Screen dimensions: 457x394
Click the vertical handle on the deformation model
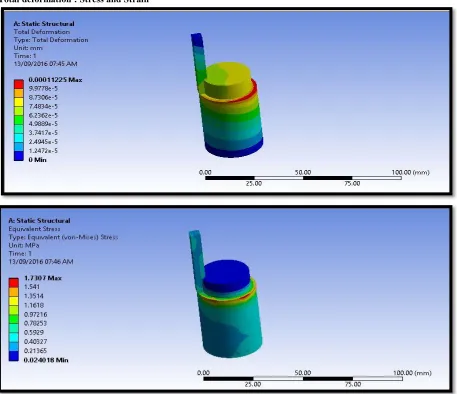(199, 60)
